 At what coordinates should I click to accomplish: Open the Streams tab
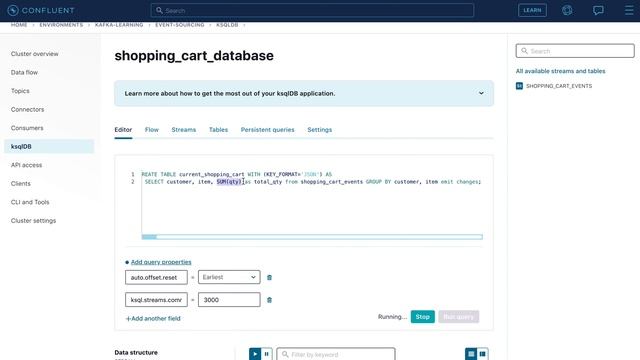click(184, 130)
